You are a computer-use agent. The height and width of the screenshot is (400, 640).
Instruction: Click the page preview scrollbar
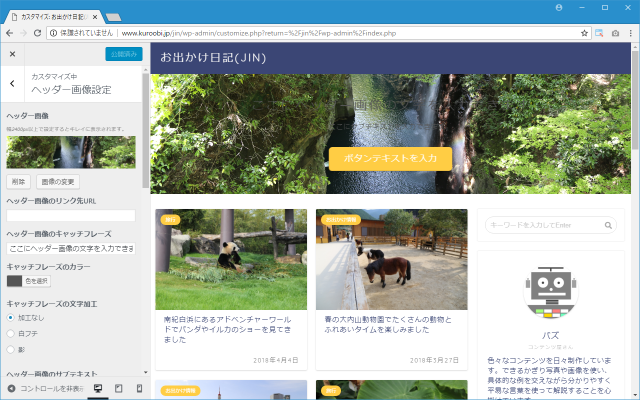635,100
